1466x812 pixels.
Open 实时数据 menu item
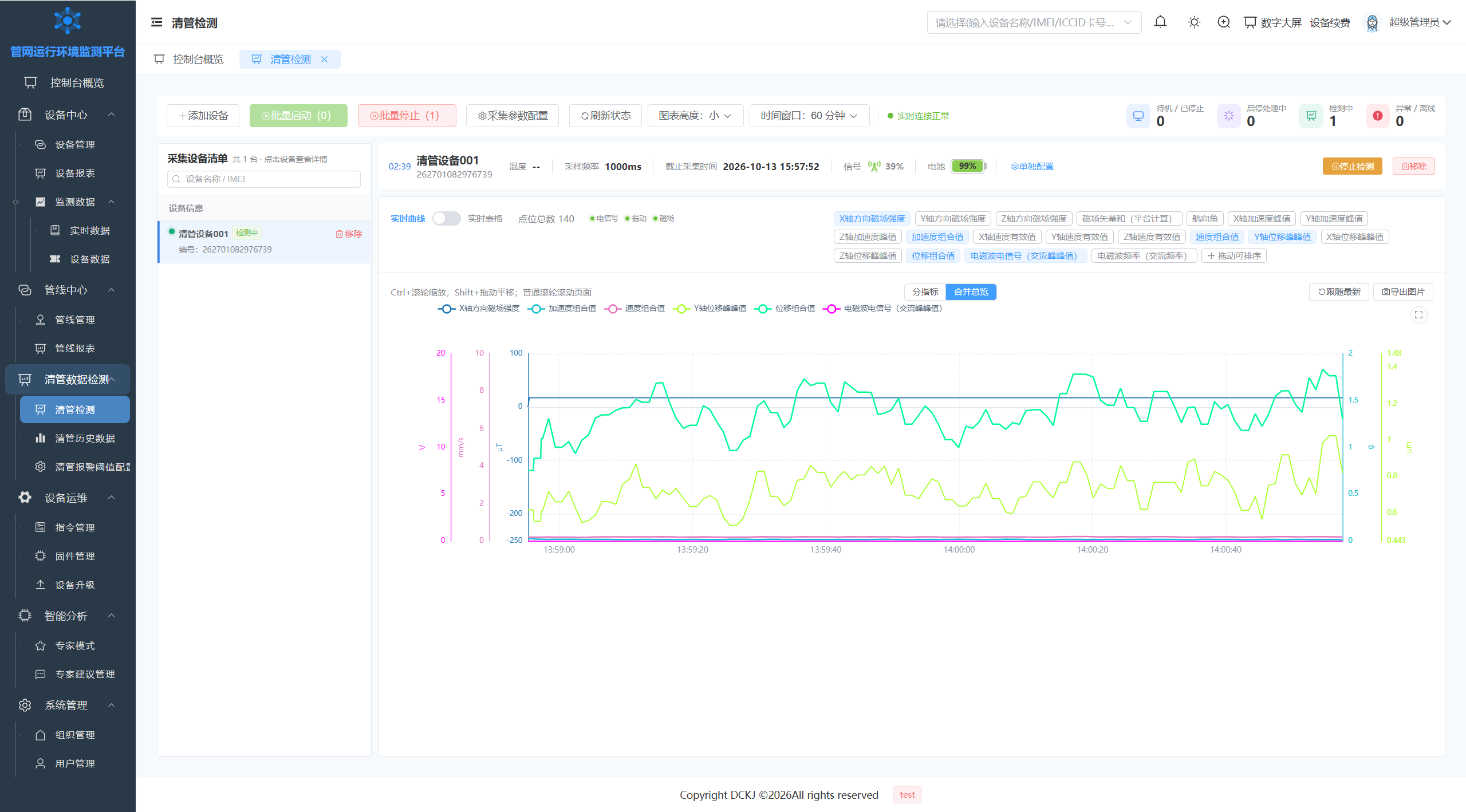click(80, 230)
